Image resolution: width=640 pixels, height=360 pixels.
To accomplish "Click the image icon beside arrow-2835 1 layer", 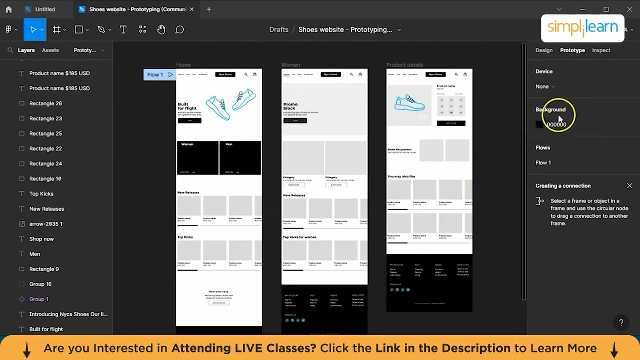I will tap(22, 224).
